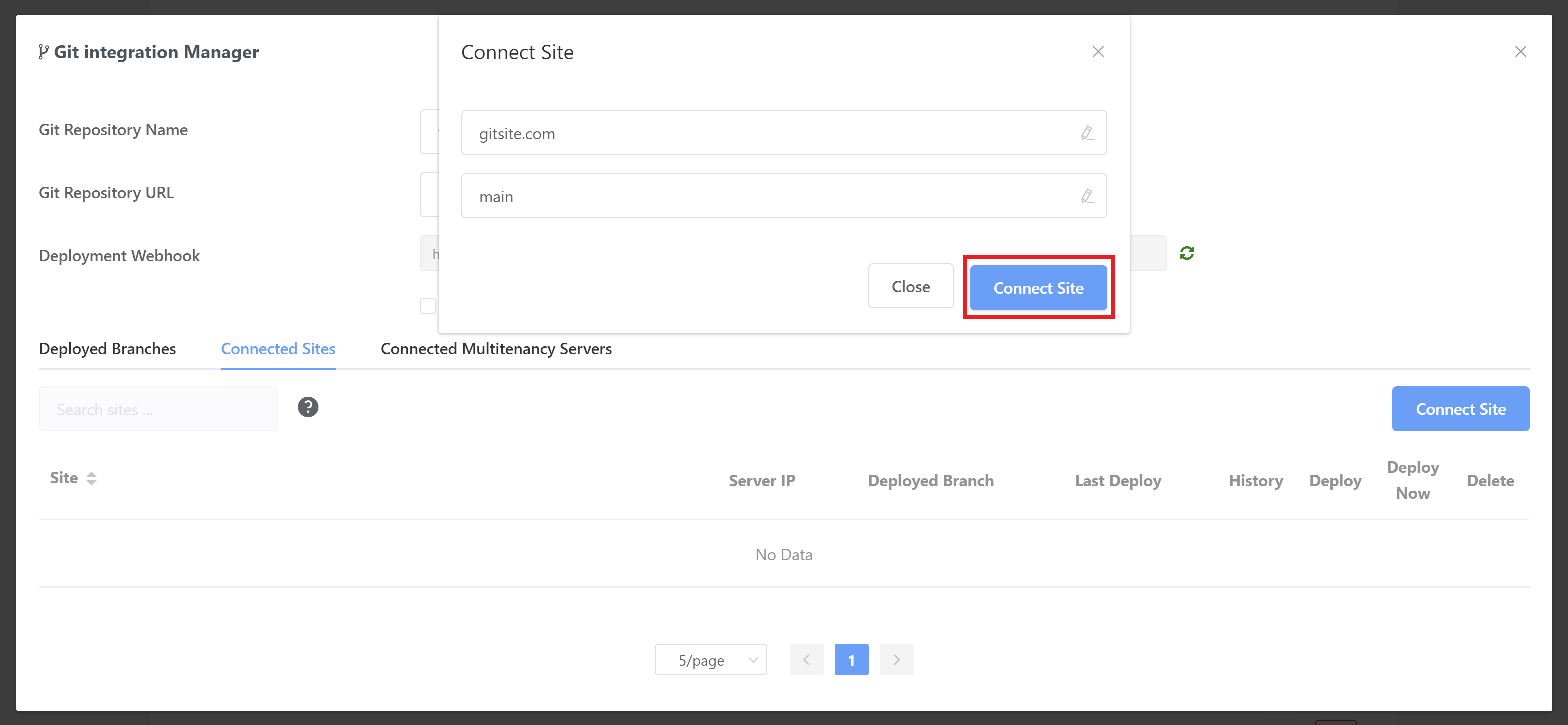Click the pencil icon in main branch field
1568x725 pixels.
coord(1087,196)
